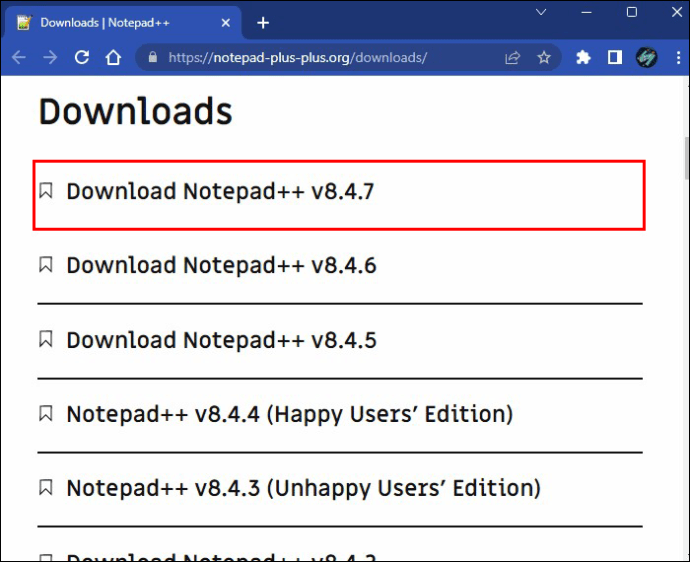
Task: Click the Notepad++ tab favicon
Action: pyautogui.click(x=24, y=22)
